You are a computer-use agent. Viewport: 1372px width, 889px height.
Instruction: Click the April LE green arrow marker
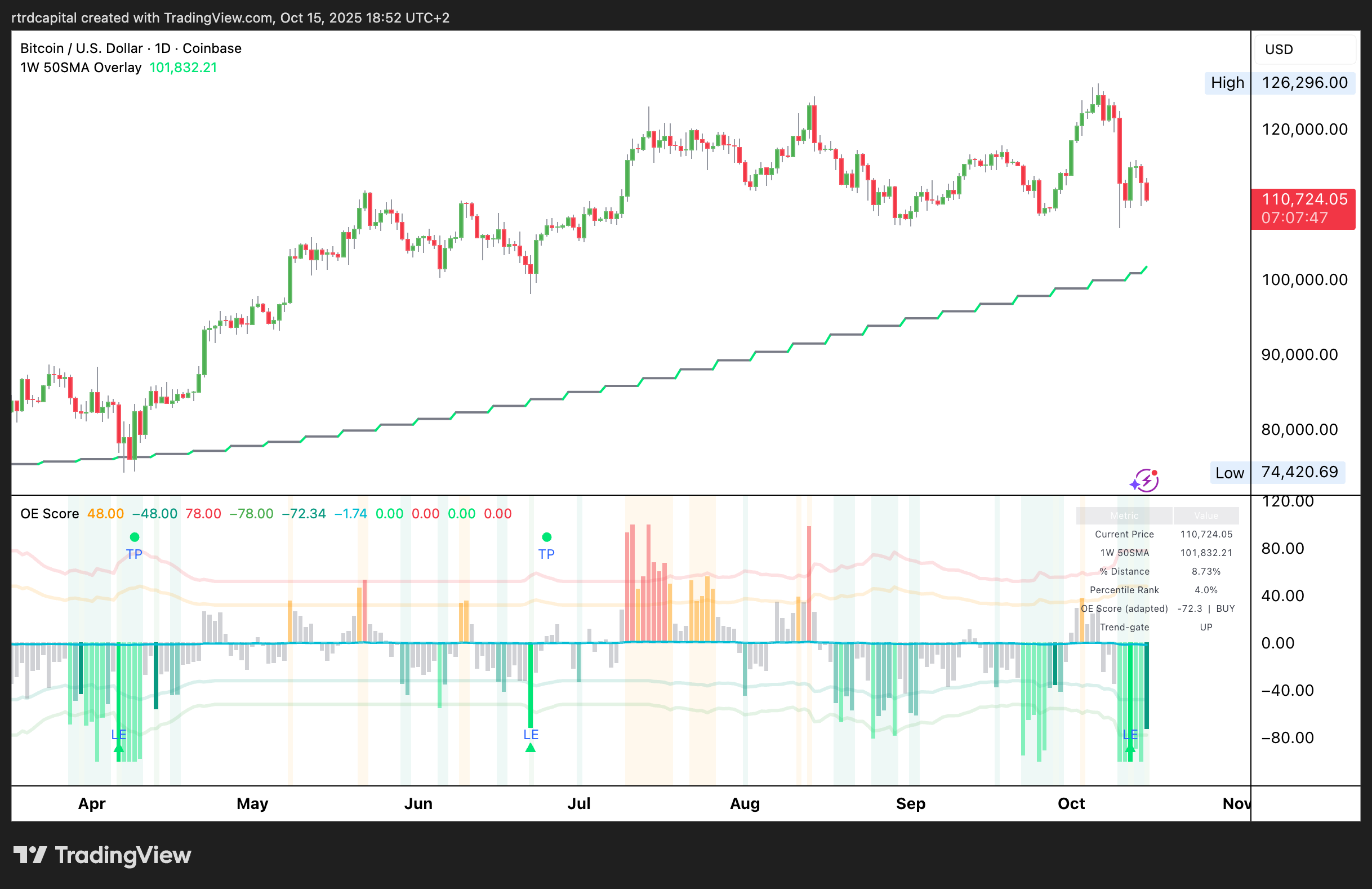tap(119, 748)
